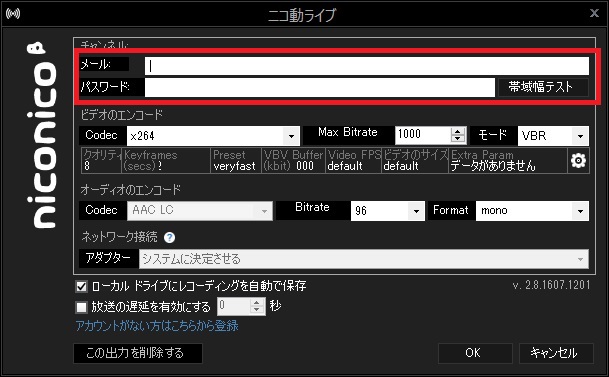Click the ビデオのサイズ default cell
Viewport: 609px width, 377px height.
point(415,160)
